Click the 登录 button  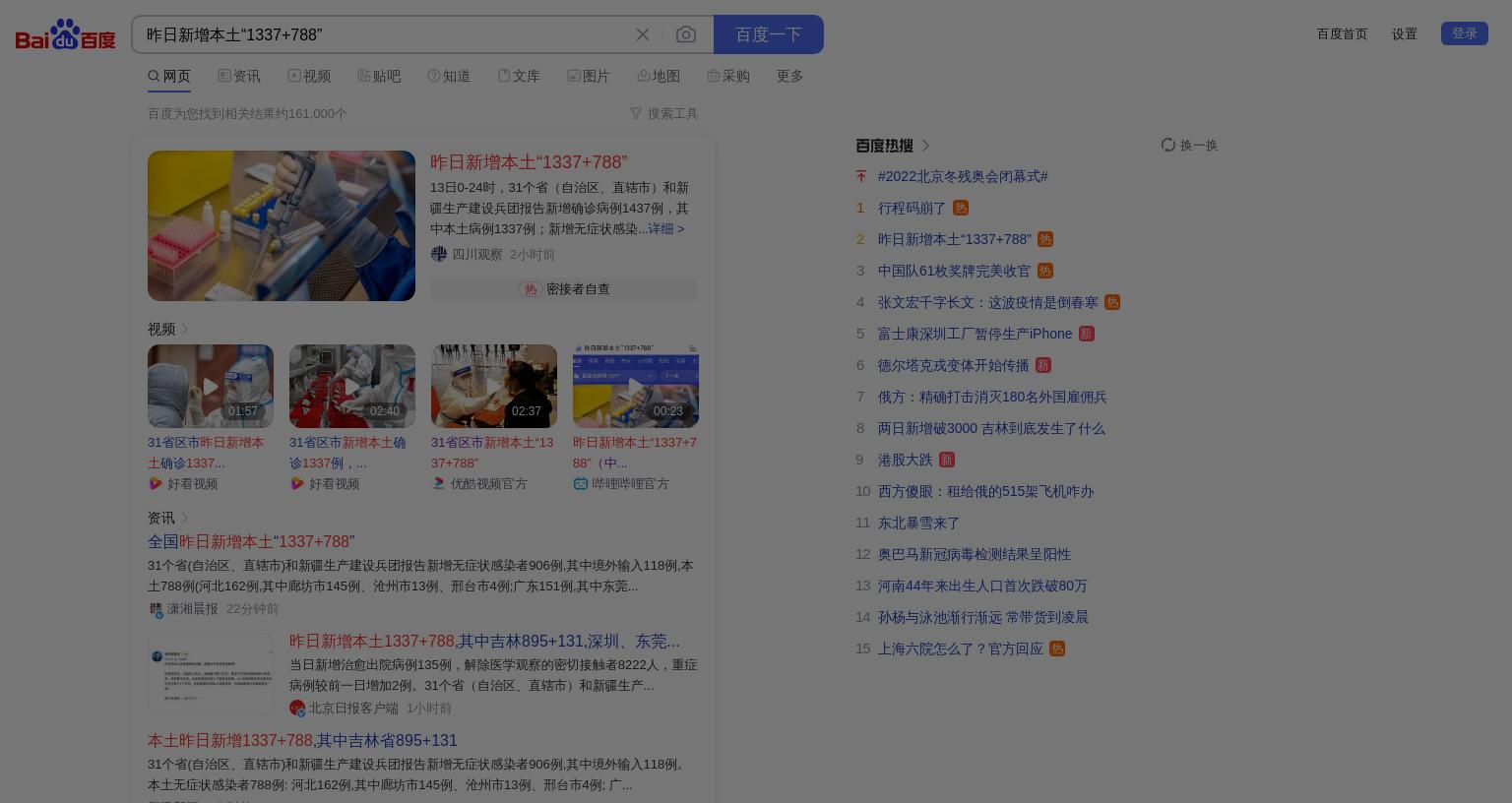click(x=1465, y=33)
